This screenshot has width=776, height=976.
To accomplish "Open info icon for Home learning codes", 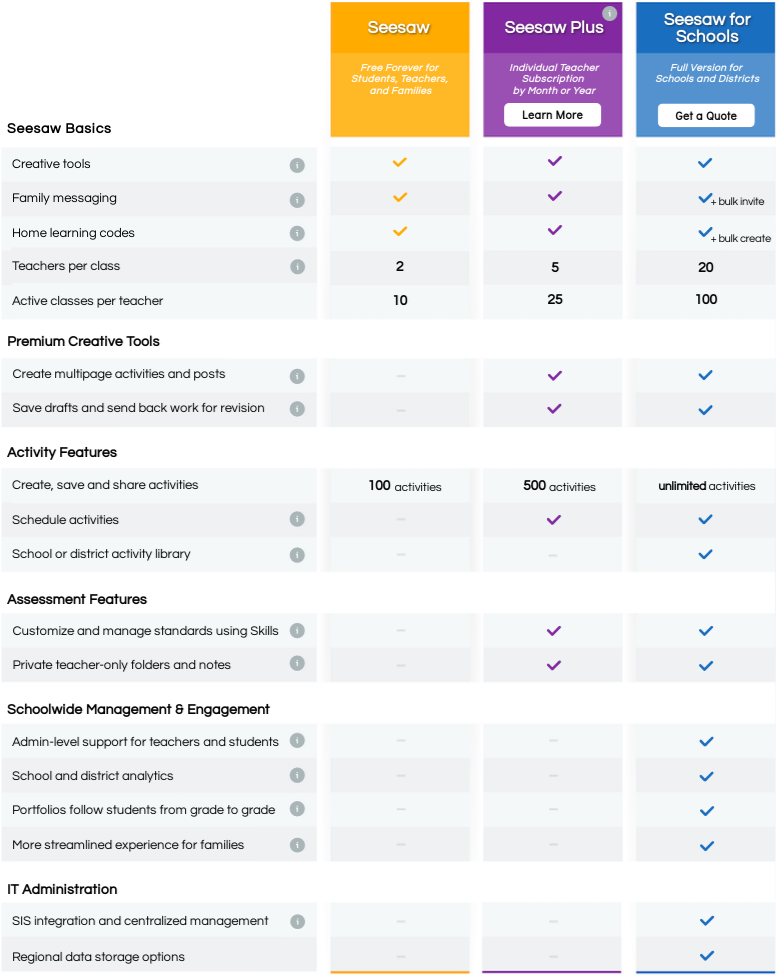I will (297, 233).
